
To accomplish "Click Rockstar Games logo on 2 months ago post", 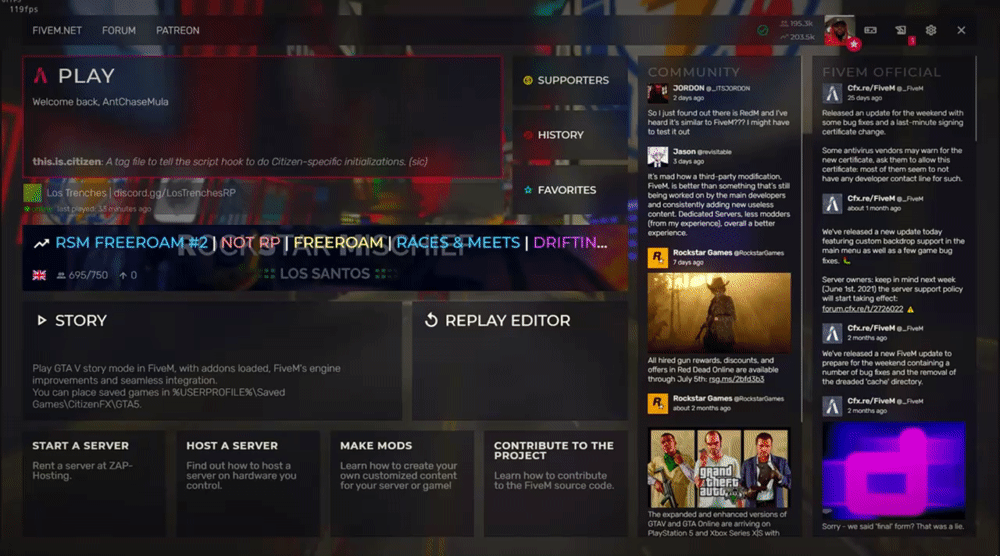I will [658, 403].
